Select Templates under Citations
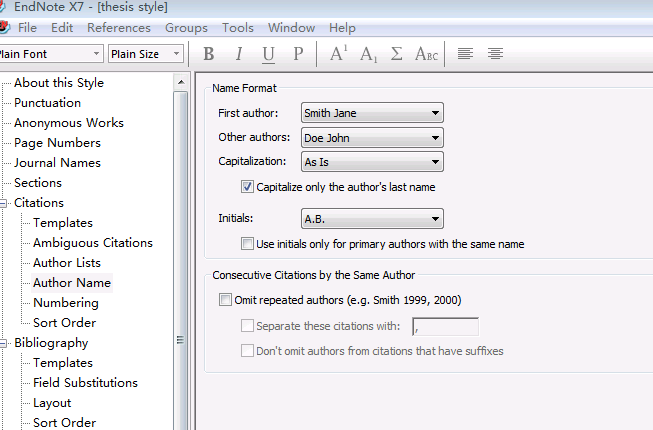The image size is (653, 430). [63, 223]
